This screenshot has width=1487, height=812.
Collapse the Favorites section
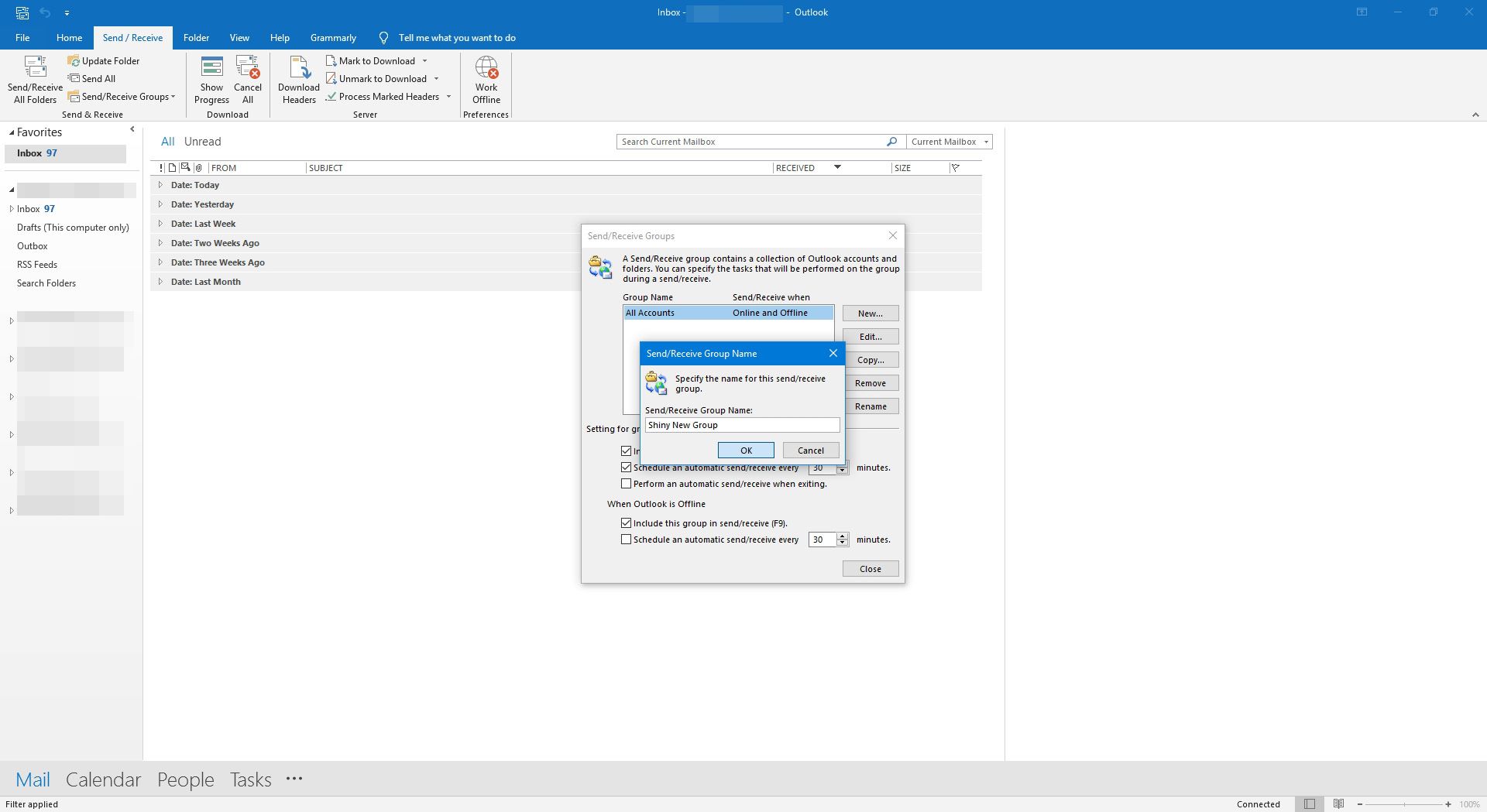[12, 132]
